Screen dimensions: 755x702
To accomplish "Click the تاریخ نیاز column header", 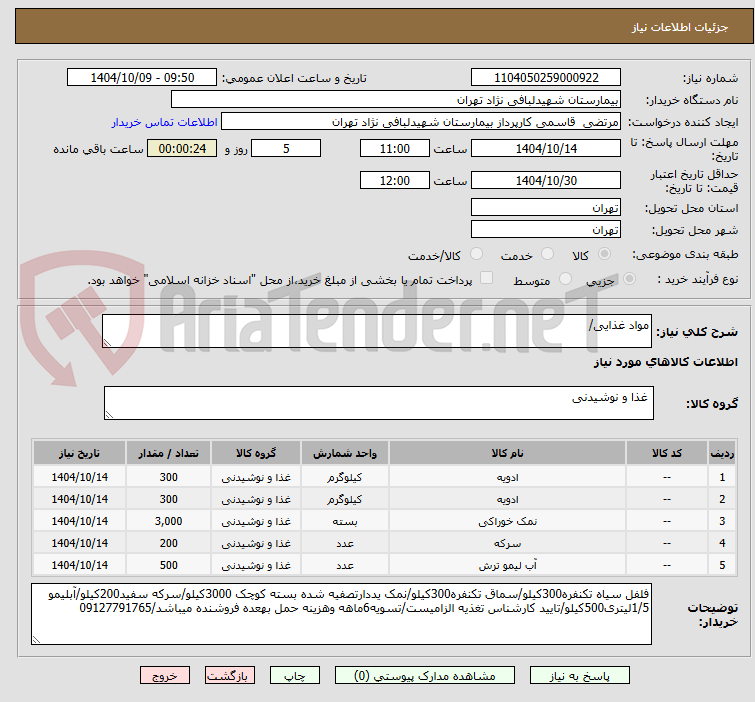I will 79,453.
